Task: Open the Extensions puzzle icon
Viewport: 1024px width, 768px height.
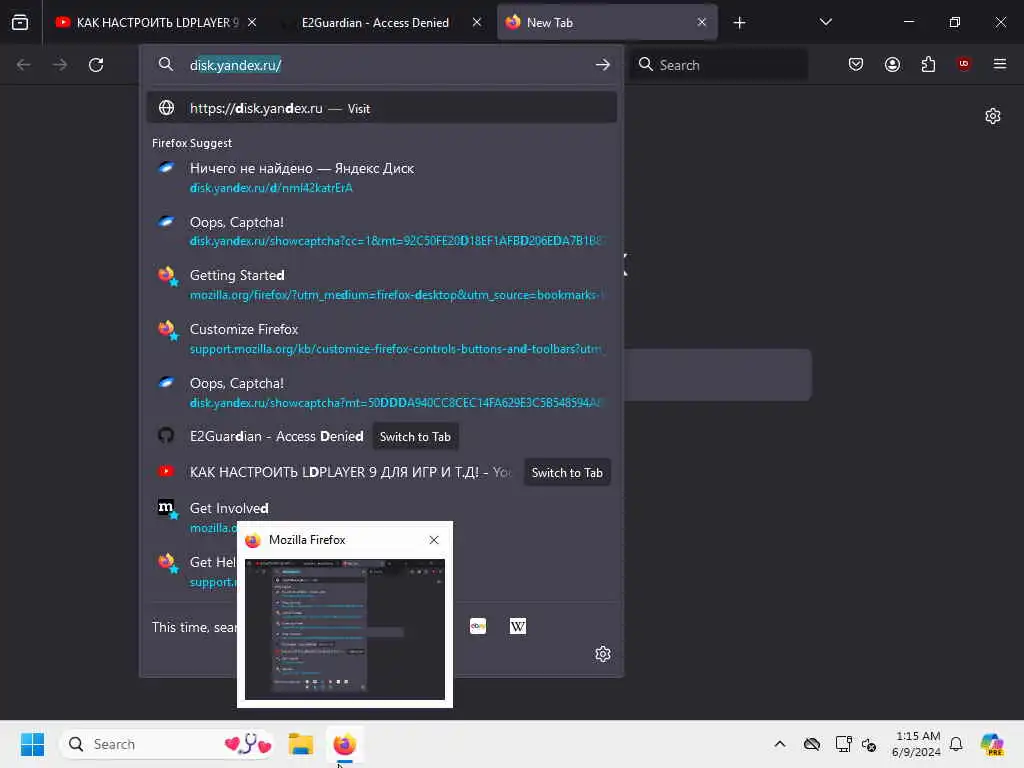Action: [928, 64]
